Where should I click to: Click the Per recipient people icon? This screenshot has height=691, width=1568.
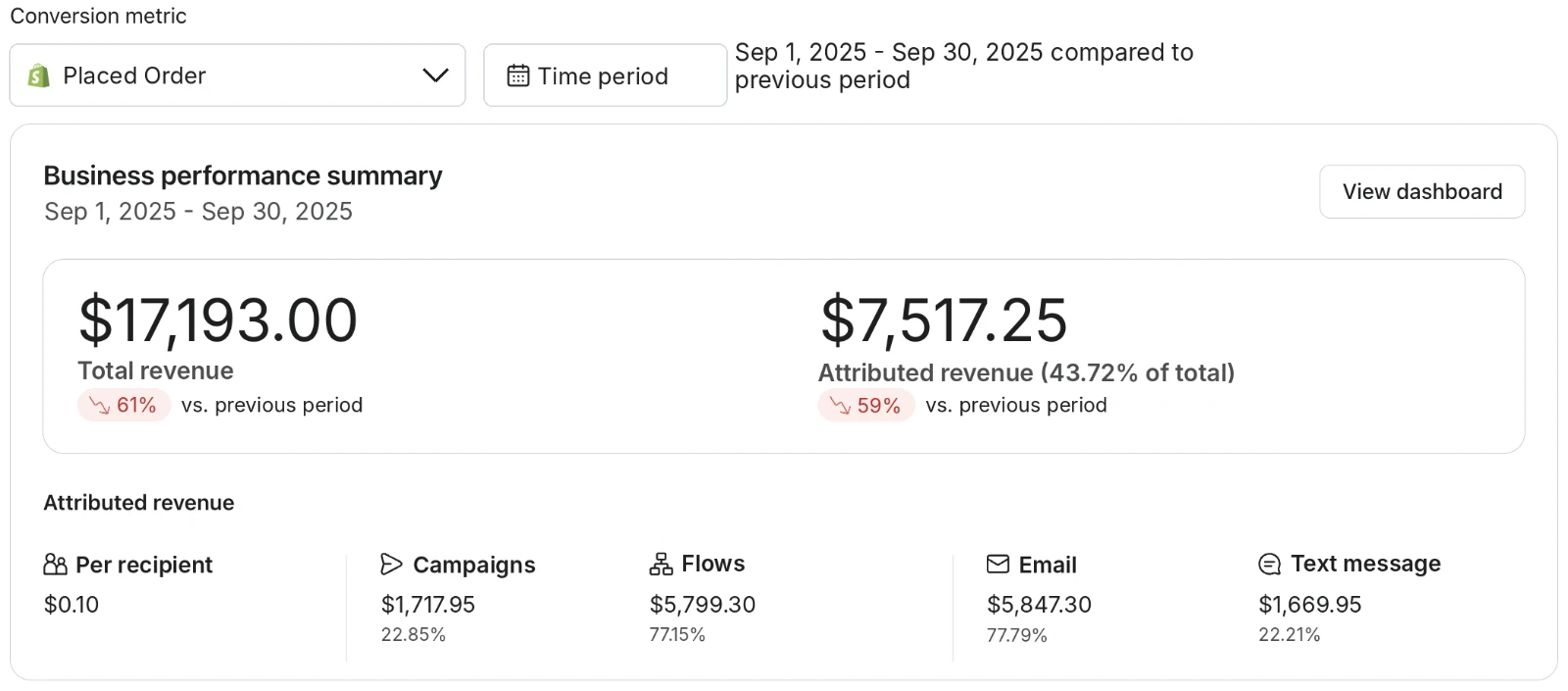56,565
